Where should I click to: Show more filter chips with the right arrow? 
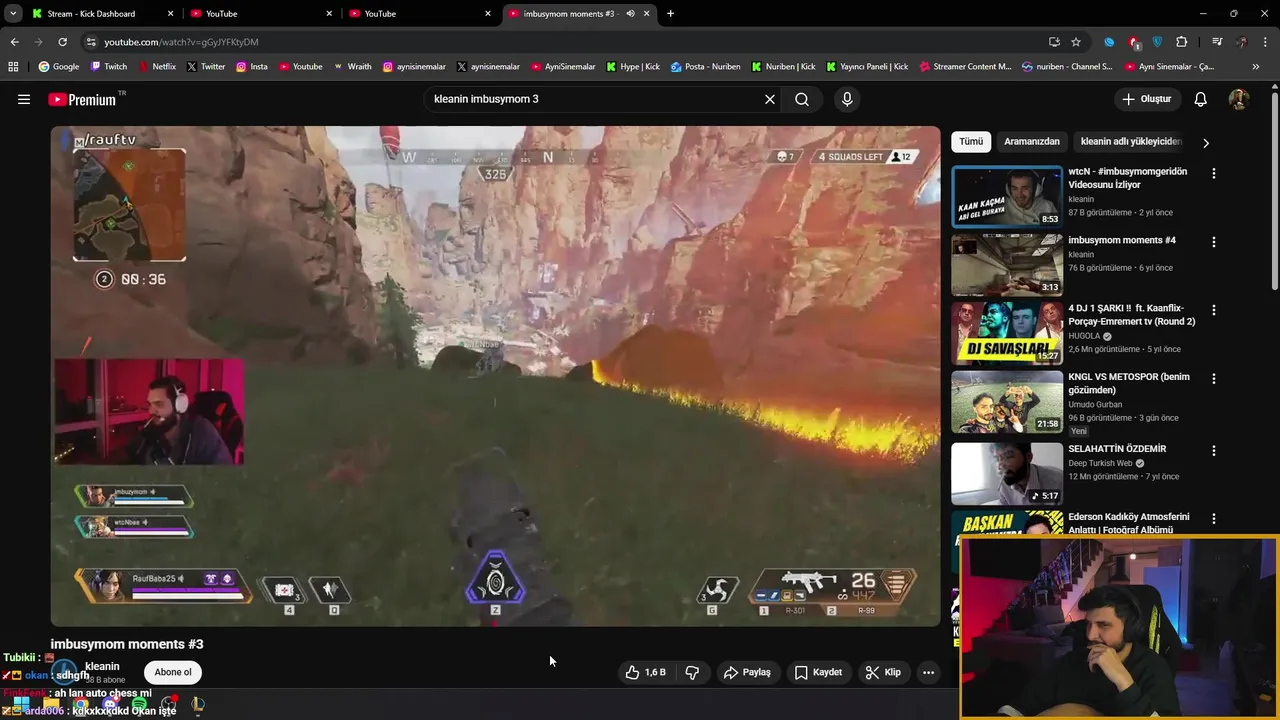(1206, 142)
